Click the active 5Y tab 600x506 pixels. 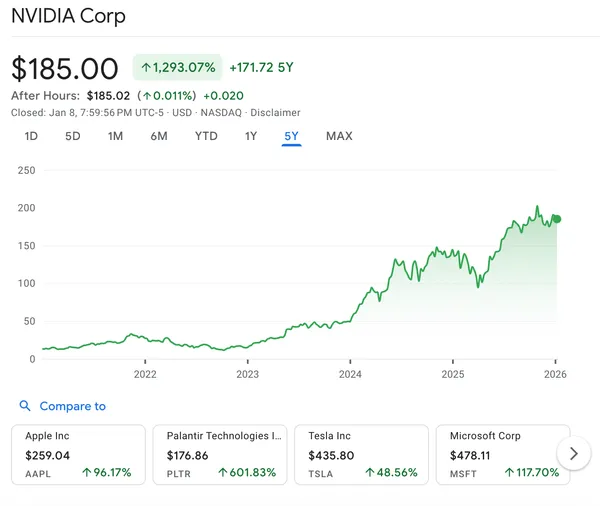pos(291,136)
